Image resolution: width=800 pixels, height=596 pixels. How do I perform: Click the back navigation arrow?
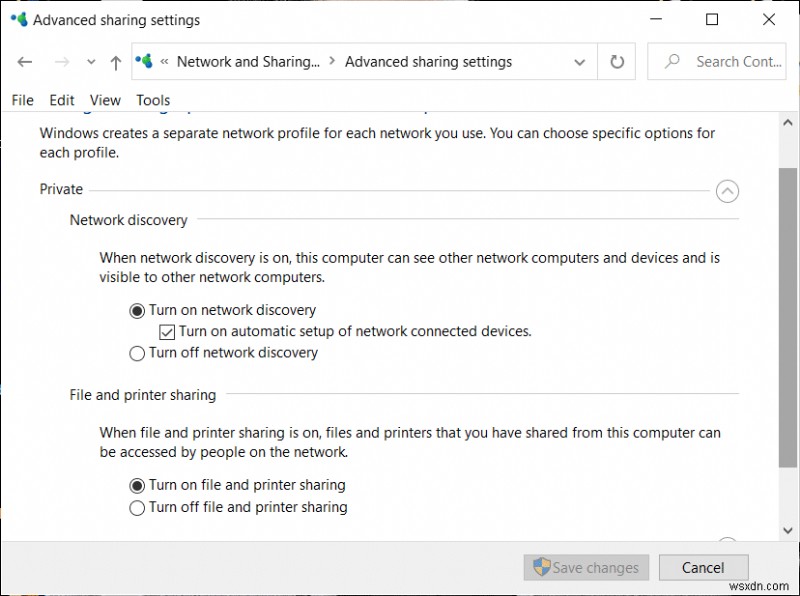click(x=24, y=62)
